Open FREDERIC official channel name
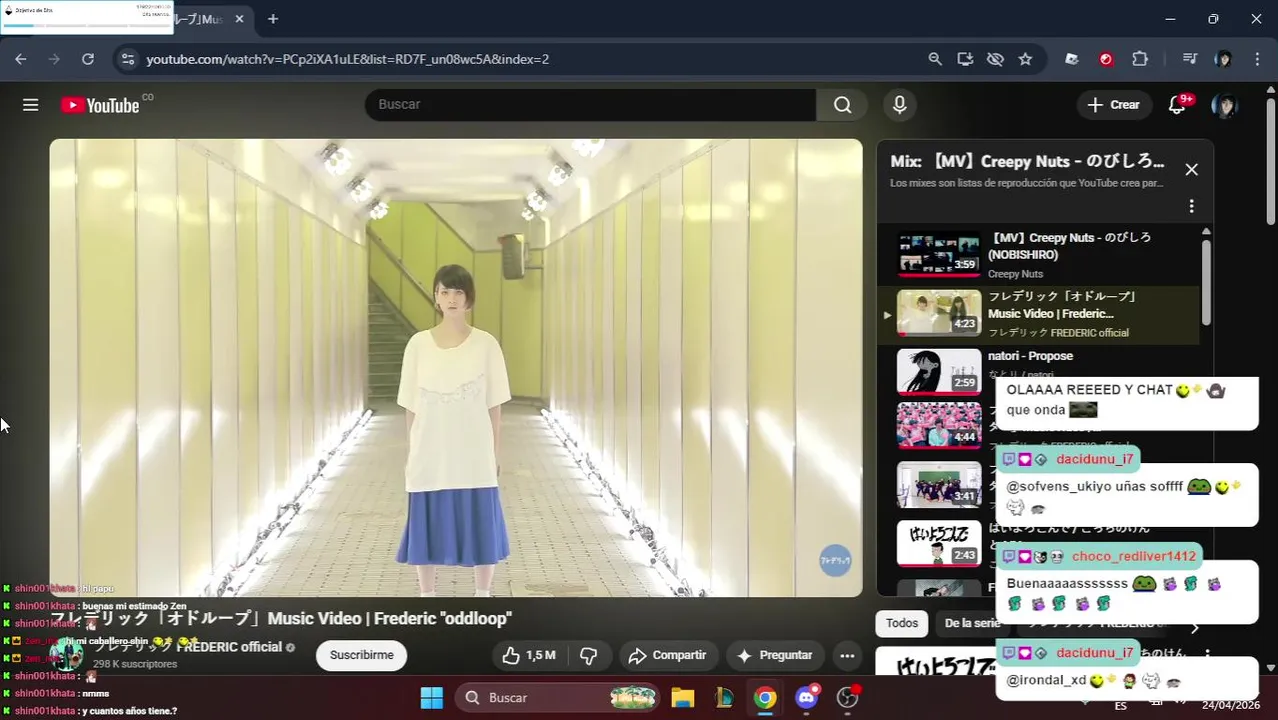Viewport: 1278px width, 720px height. pos(188,647)
